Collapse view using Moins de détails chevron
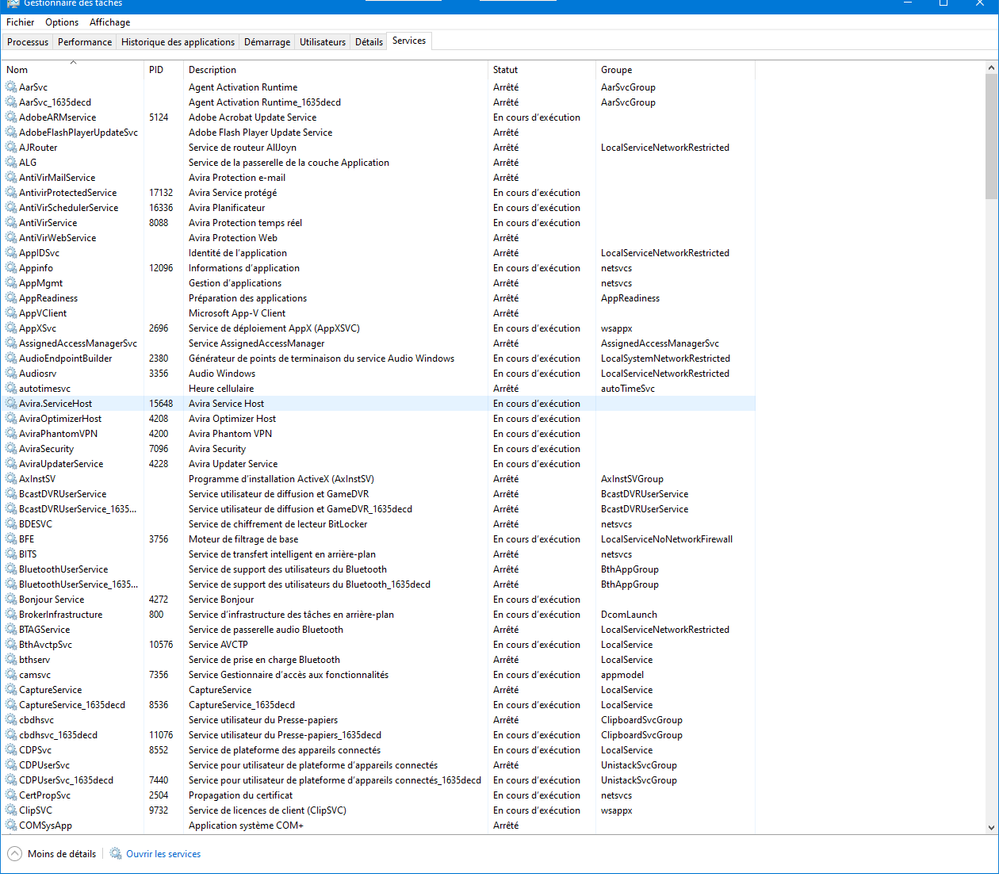999x874 pixels. [14, 854]
